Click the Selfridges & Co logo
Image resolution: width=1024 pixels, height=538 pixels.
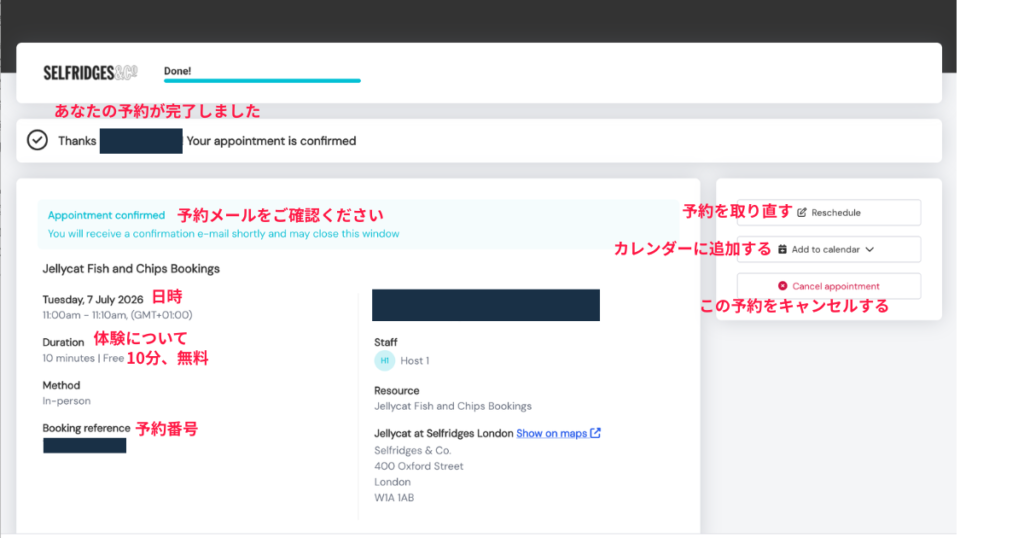[90, 72]
